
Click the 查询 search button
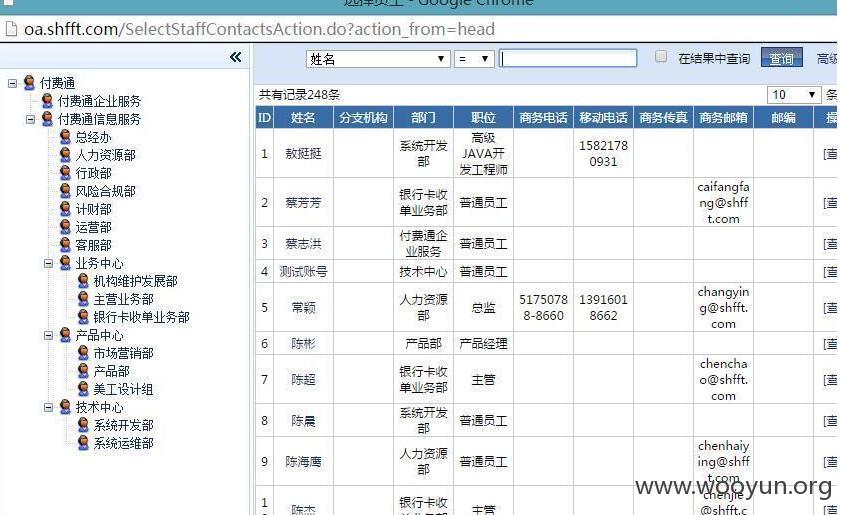pyautogui.click(x=781, y=58)
